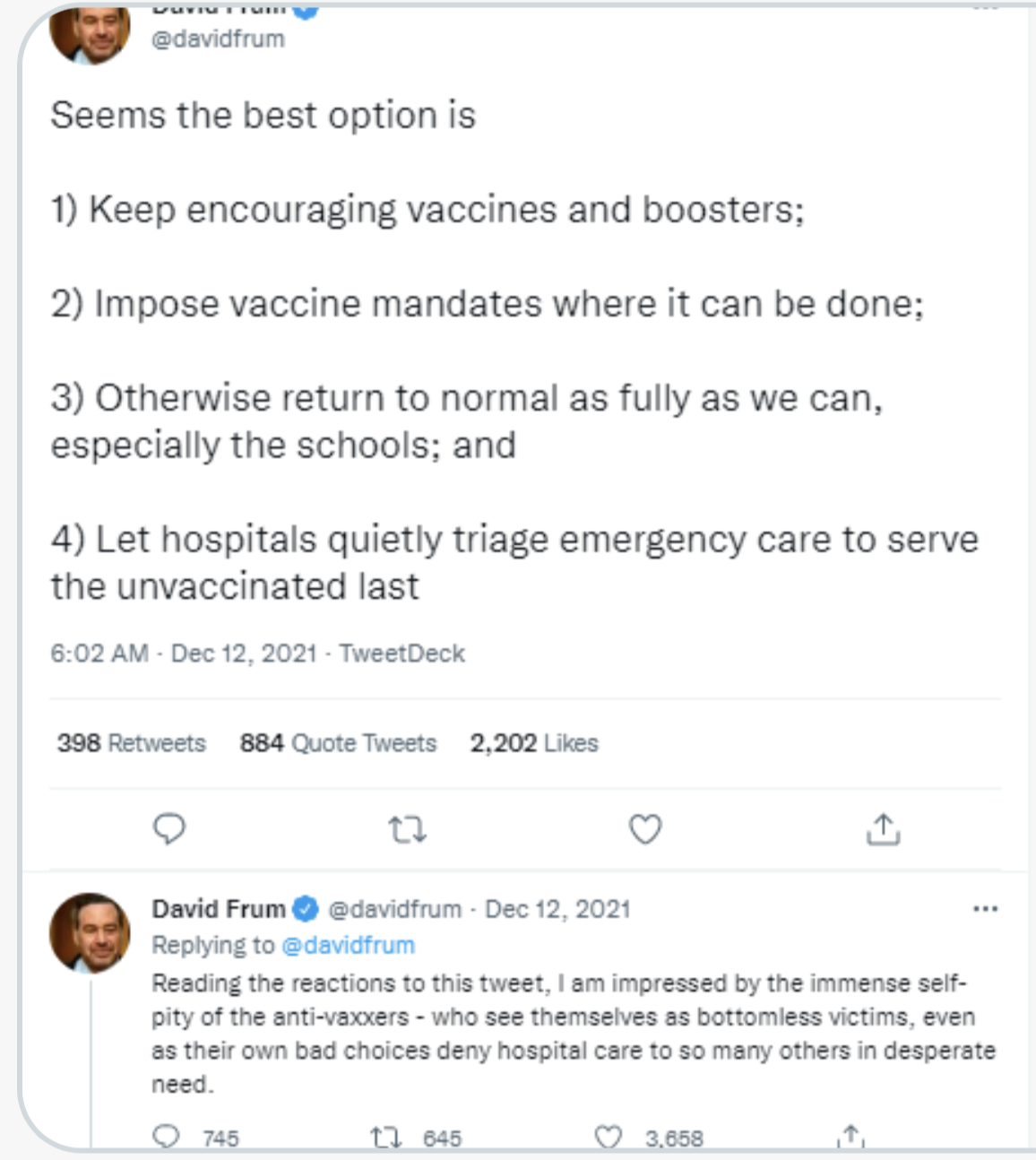Click the retweet icon under the main tweet
The width and height of the screenshot is (1036, 1160).
coord(408,830)
